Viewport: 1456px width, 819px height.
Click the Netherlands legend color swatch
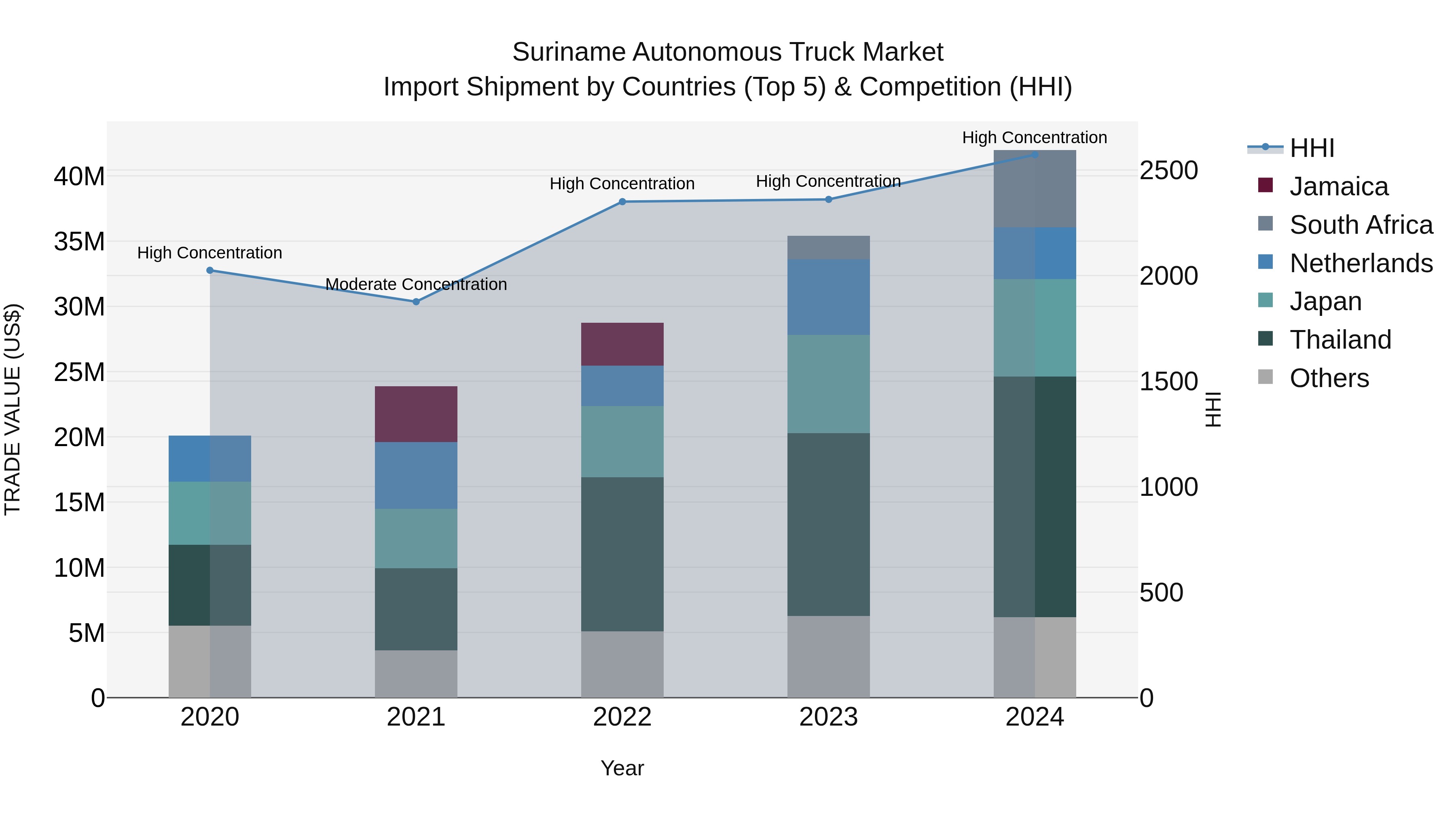(x=1266, y=262)
